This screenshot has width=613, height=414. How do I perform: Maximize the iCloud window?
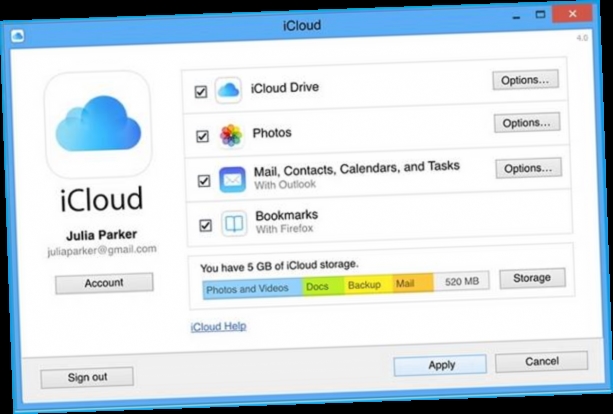(x=540, y=15)
